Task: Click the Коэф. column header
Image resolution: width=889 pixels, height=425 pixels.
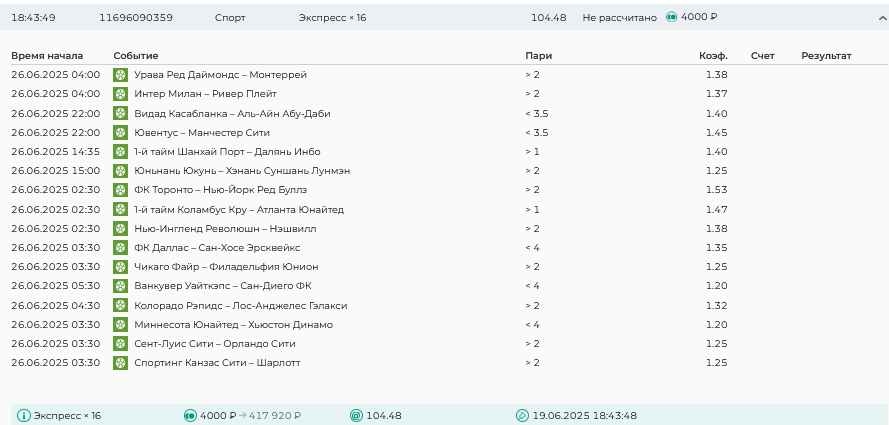Action: click(x=713, y=56)
